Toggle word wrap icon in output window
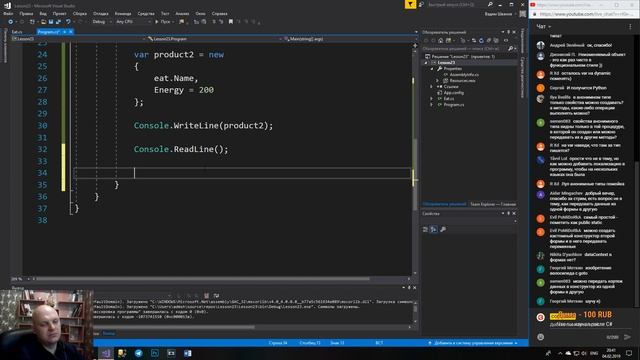Screen dimensions: 640x360 click(216, 295)
